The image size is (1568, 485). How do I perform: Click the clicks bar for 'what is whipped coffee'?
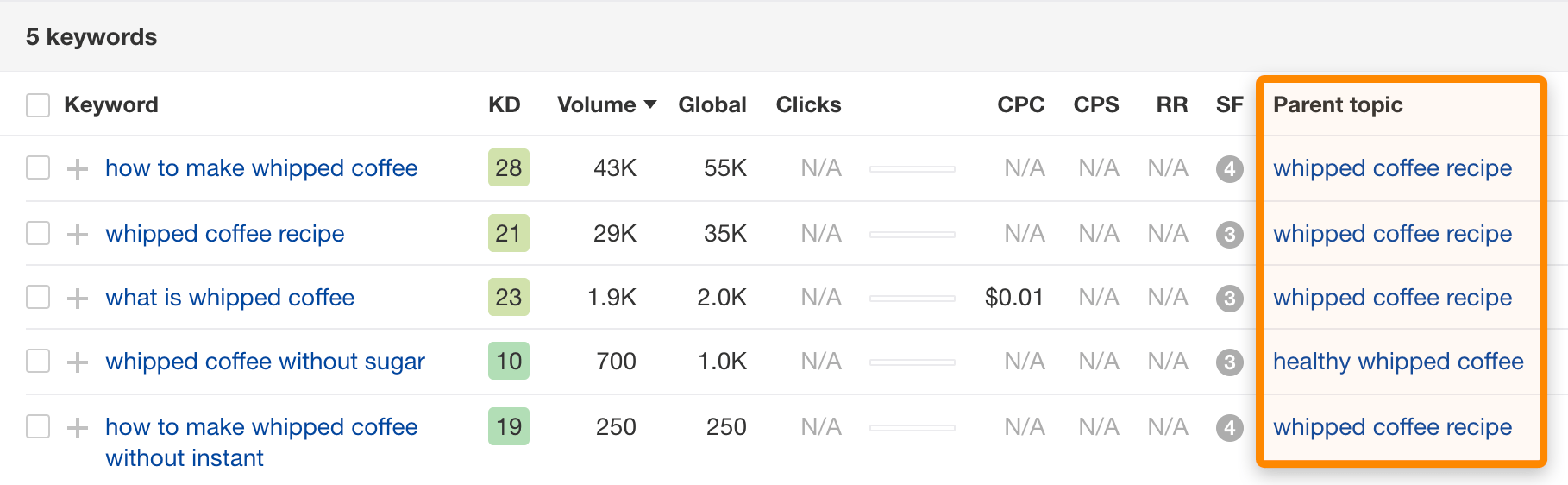[x=912, y=298]
